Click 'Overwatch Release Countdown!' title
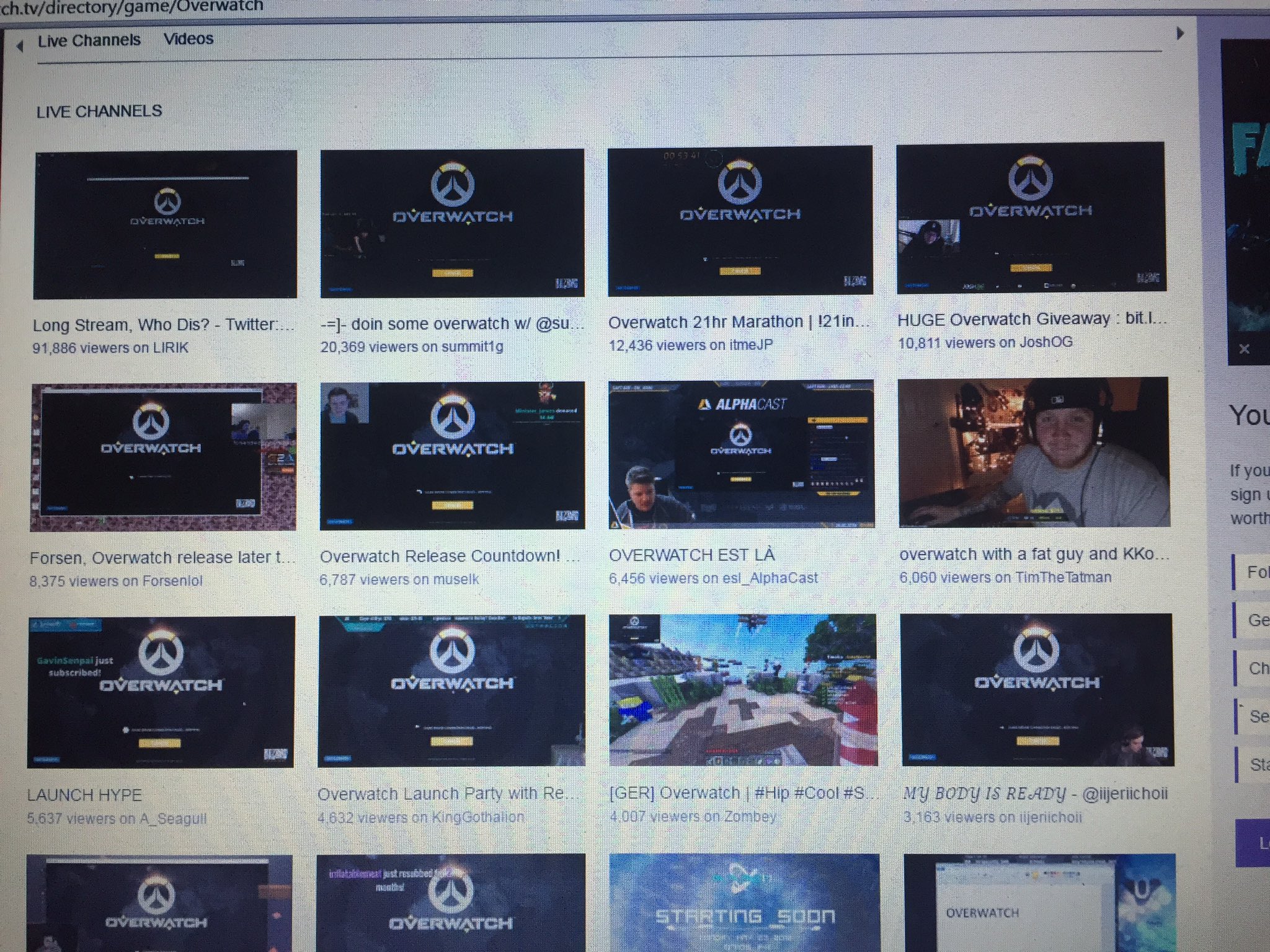This screenshot has width=1270, height=952. (x=450, y=556)
